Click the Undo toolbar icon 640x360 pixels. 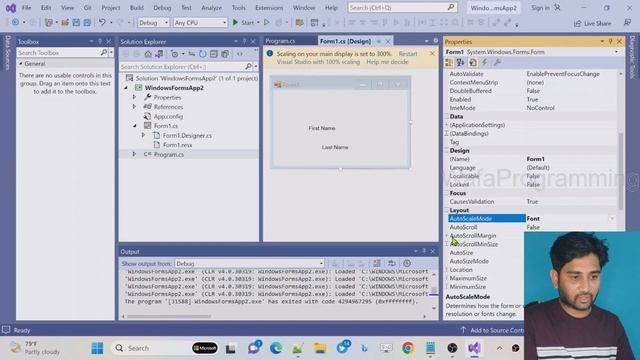coord(102,23)
